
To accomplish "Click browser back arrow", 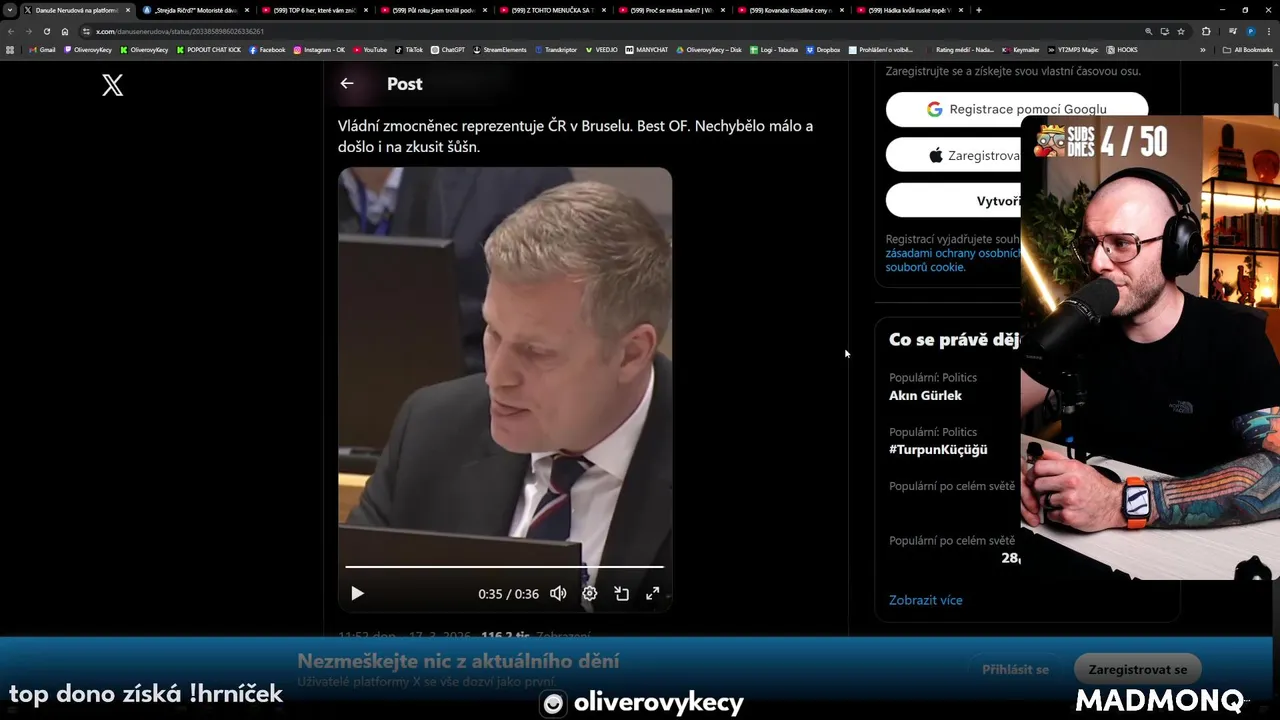I will 11,31.
